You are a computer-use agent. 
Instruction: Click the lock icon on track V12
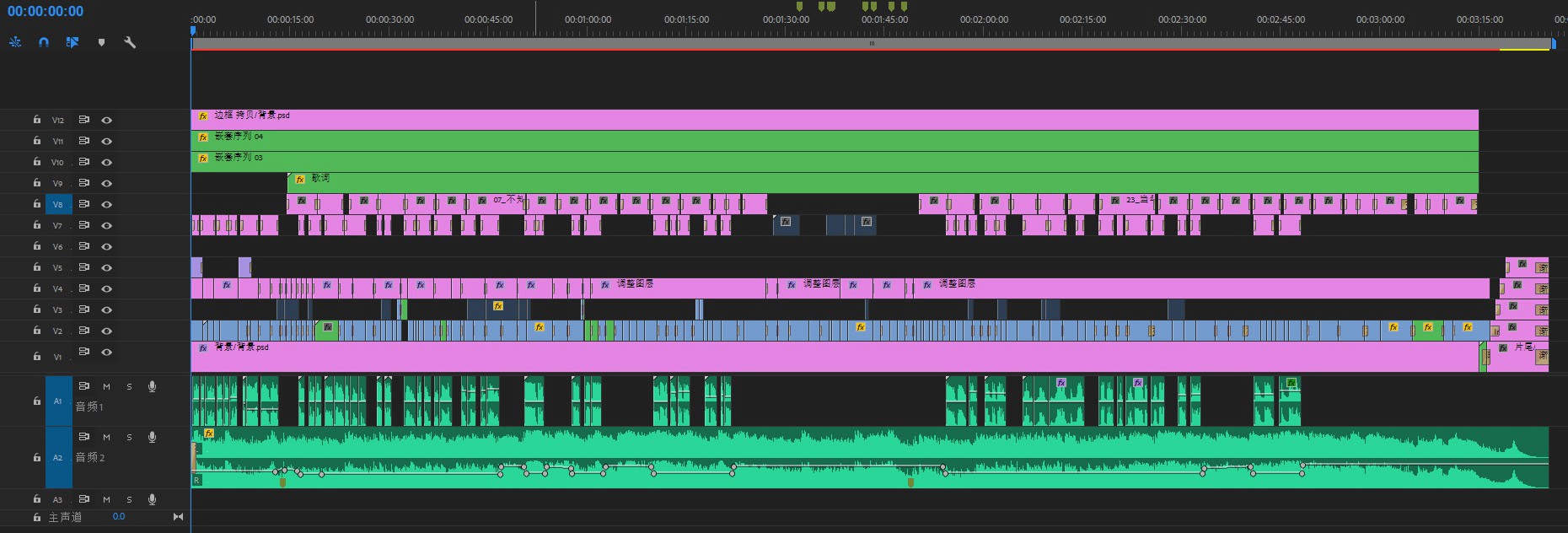37,120
